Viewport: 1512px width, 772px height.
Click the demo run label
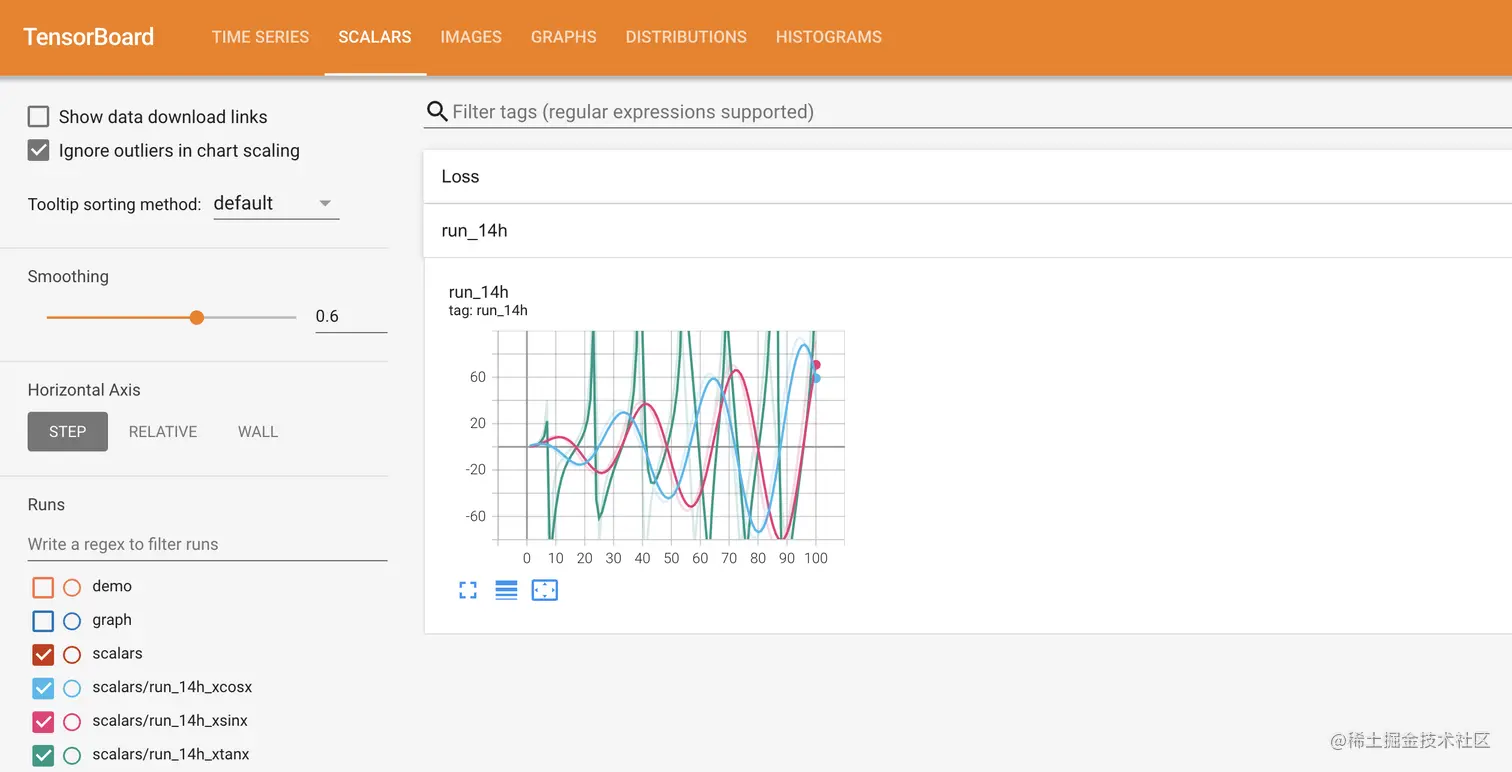pos(112,587)
